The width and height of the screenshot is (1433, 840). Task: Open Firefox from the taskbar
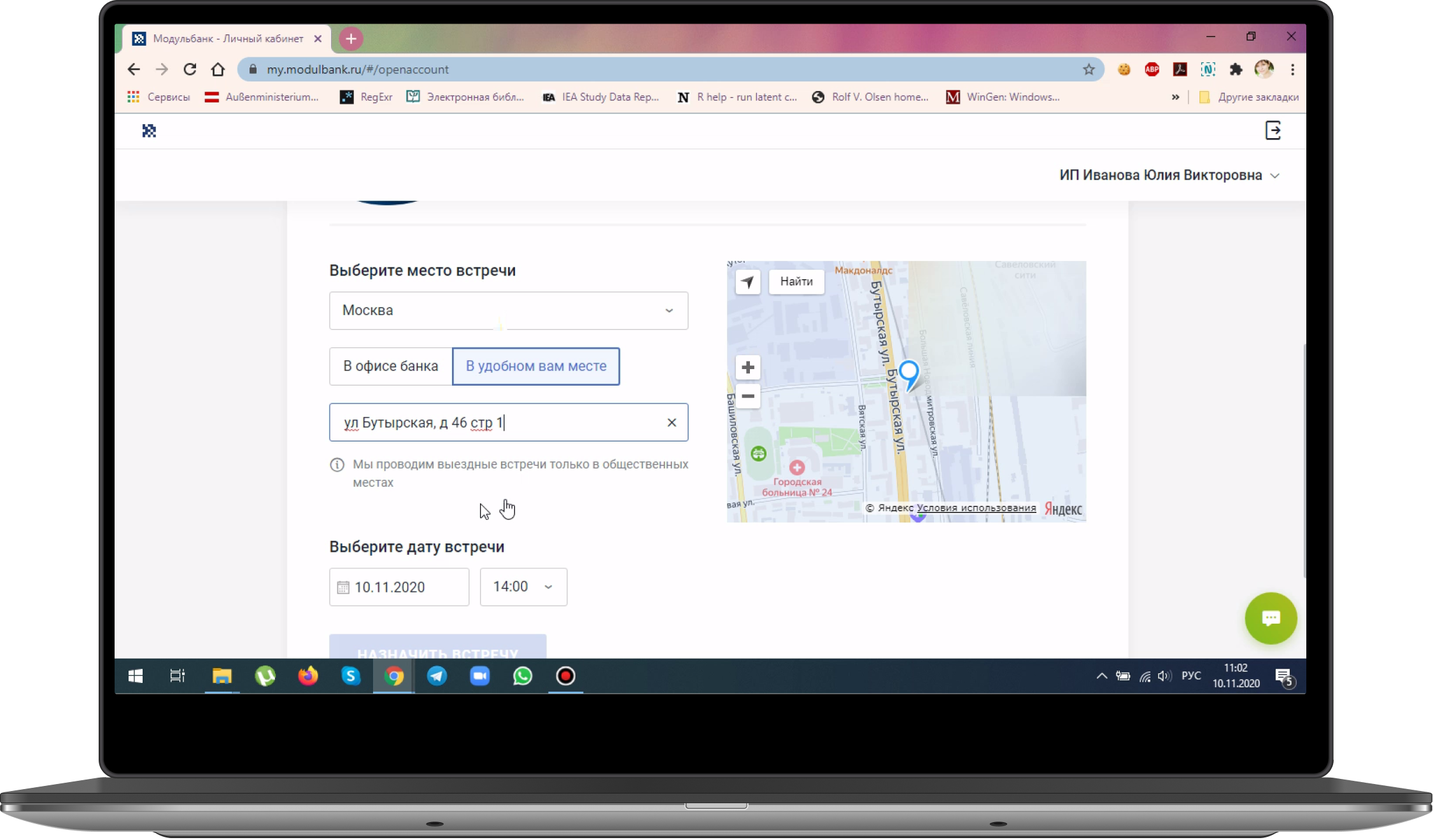click(308, 676)
